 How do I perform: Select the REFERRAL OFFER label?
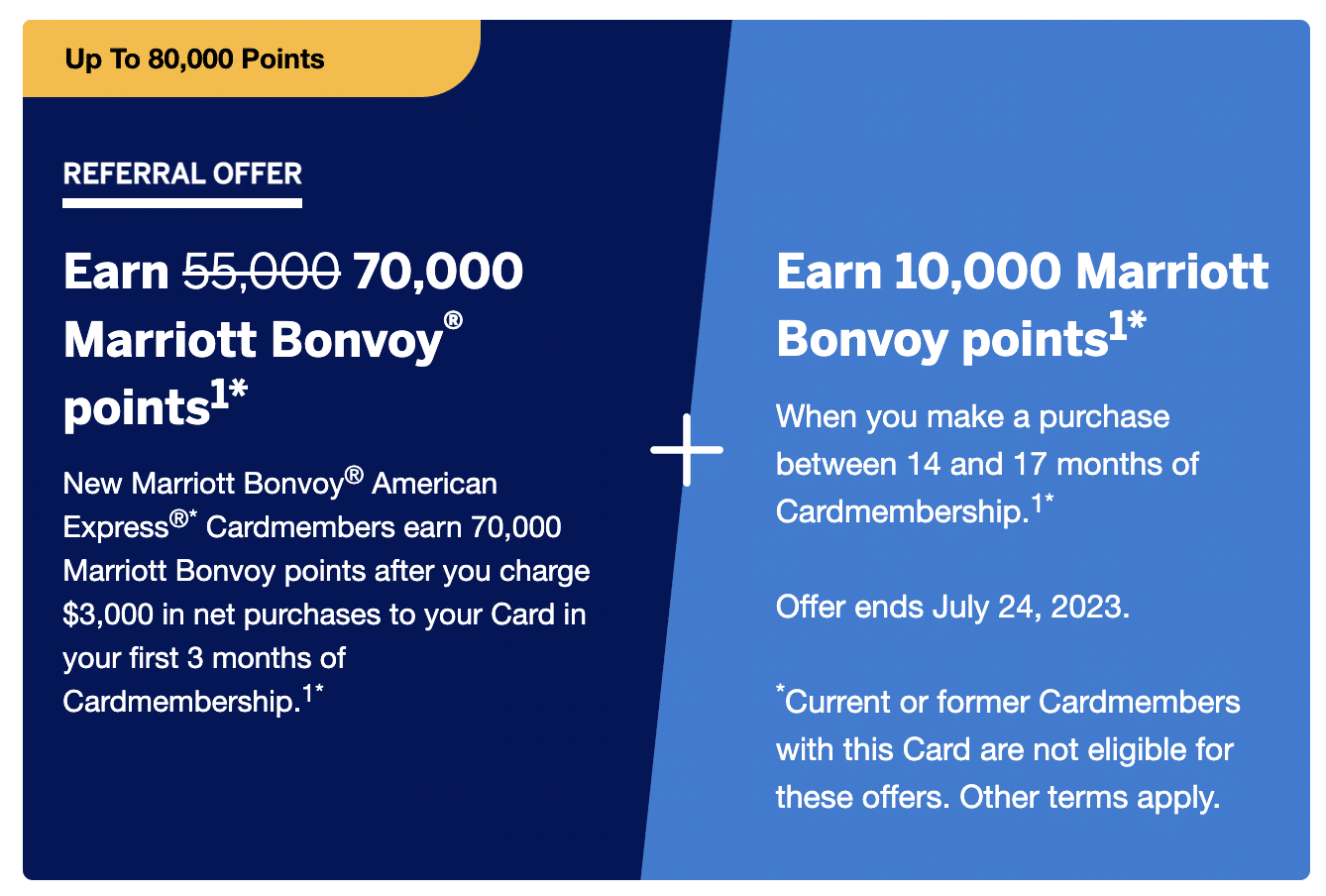click(182, 174)
